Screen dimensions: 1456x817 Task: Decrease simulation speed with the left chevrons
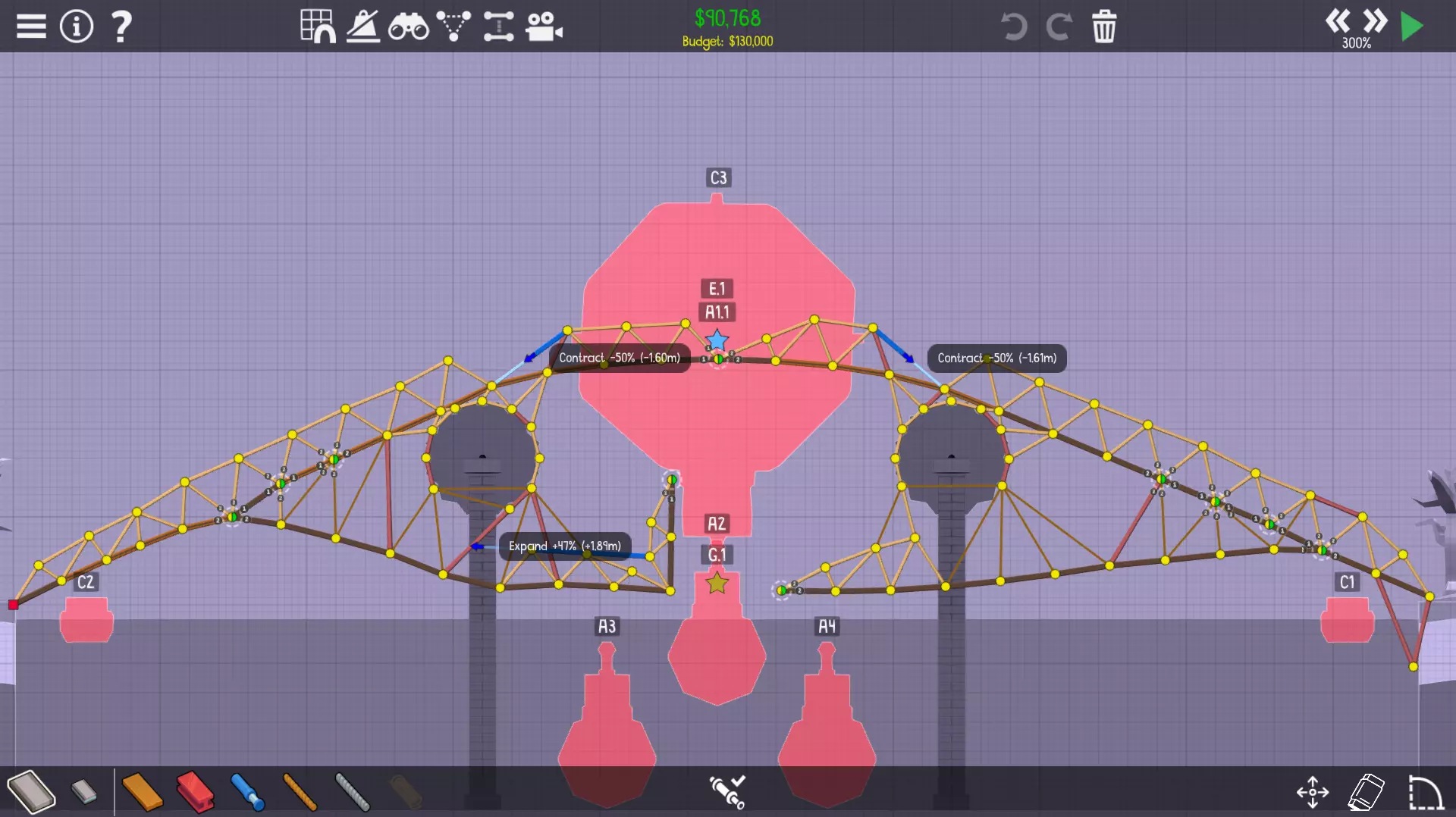[x=1338, y=20]
